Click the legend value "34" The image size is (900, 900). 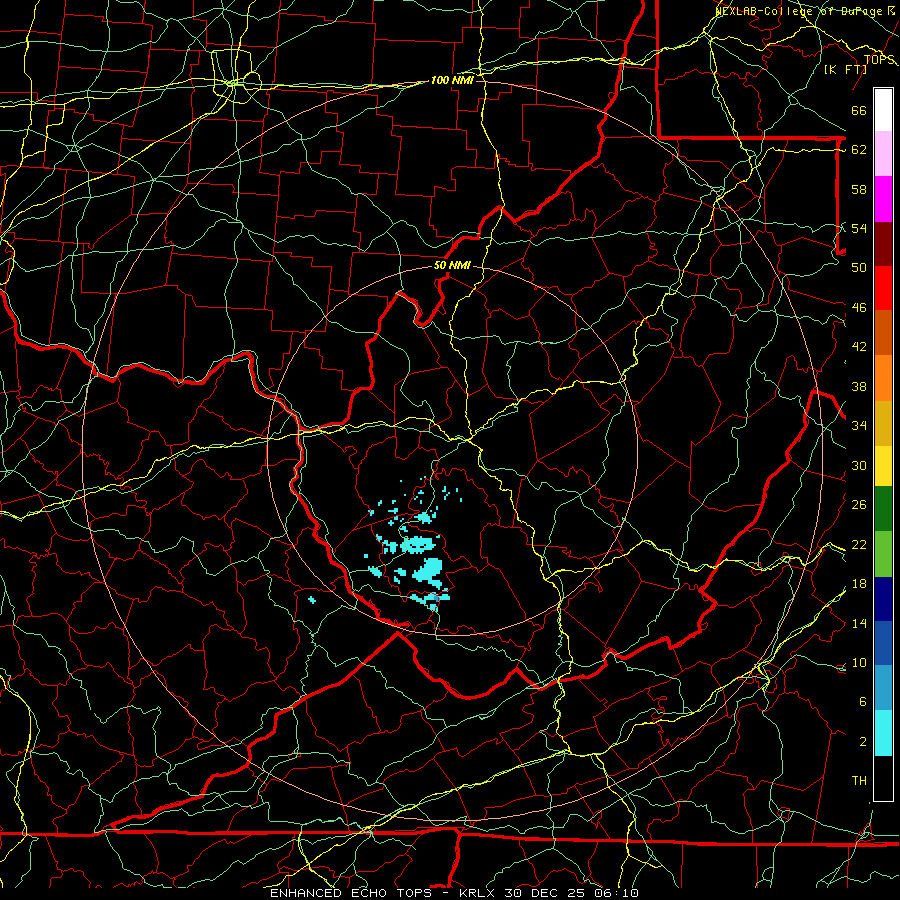[859, 425]
